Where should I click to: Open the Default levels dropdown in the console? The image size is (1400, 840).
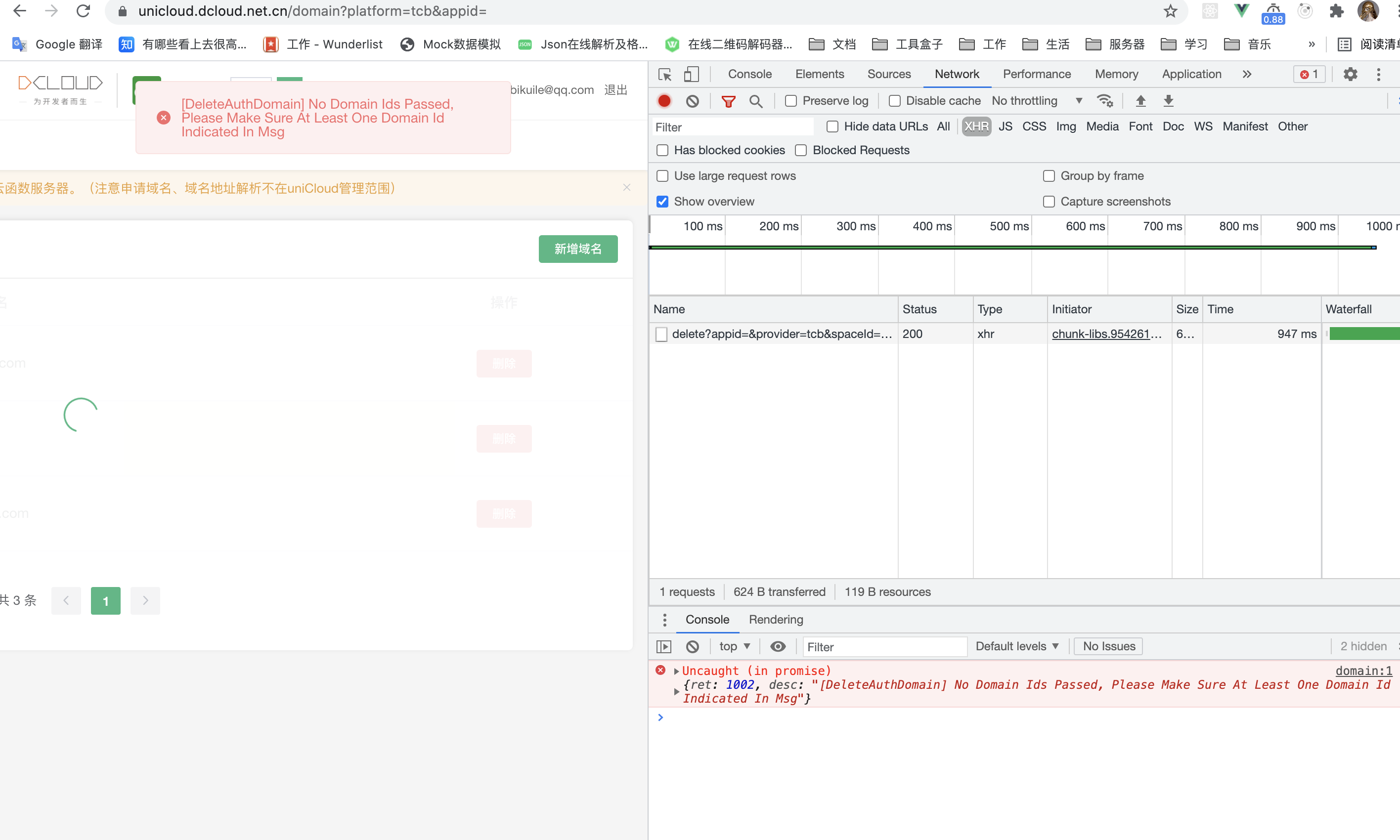pyautogui.click(x=1017, y=646)
